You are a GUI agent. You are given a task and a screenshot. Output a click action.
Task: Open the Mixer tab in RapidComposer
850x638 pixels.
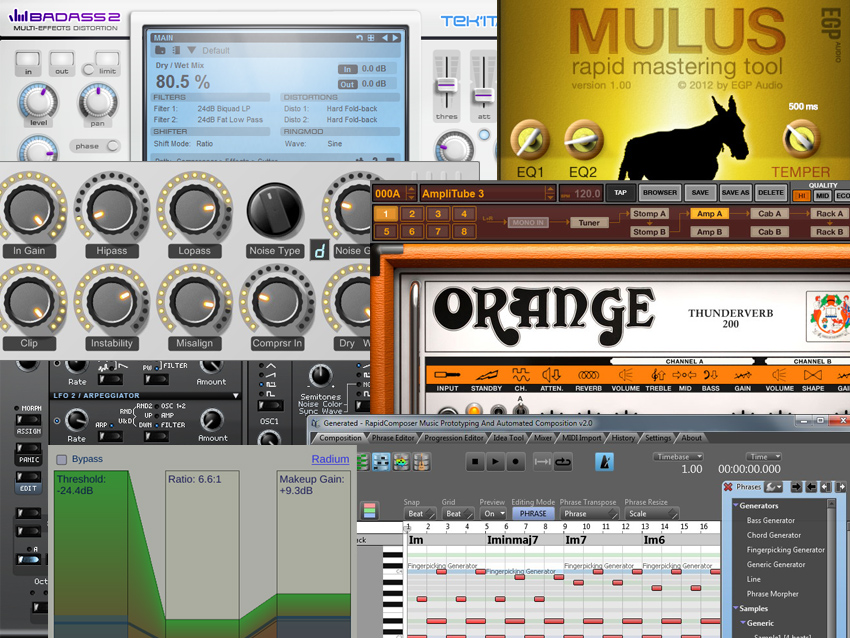(543, 438)
